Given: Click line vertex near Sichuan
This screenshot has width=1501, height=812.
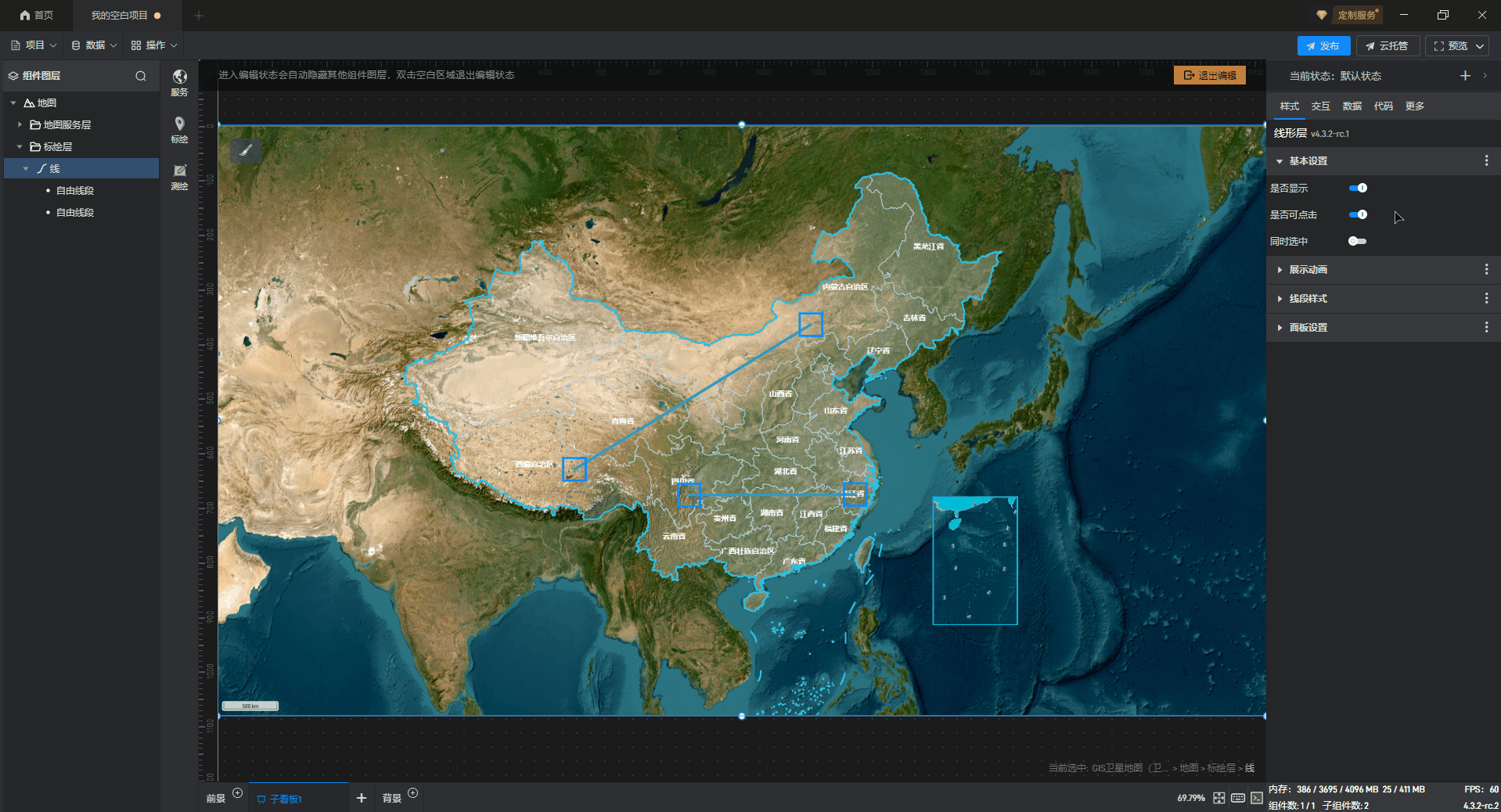Looking at the screenshot, I should pos(689,495).
